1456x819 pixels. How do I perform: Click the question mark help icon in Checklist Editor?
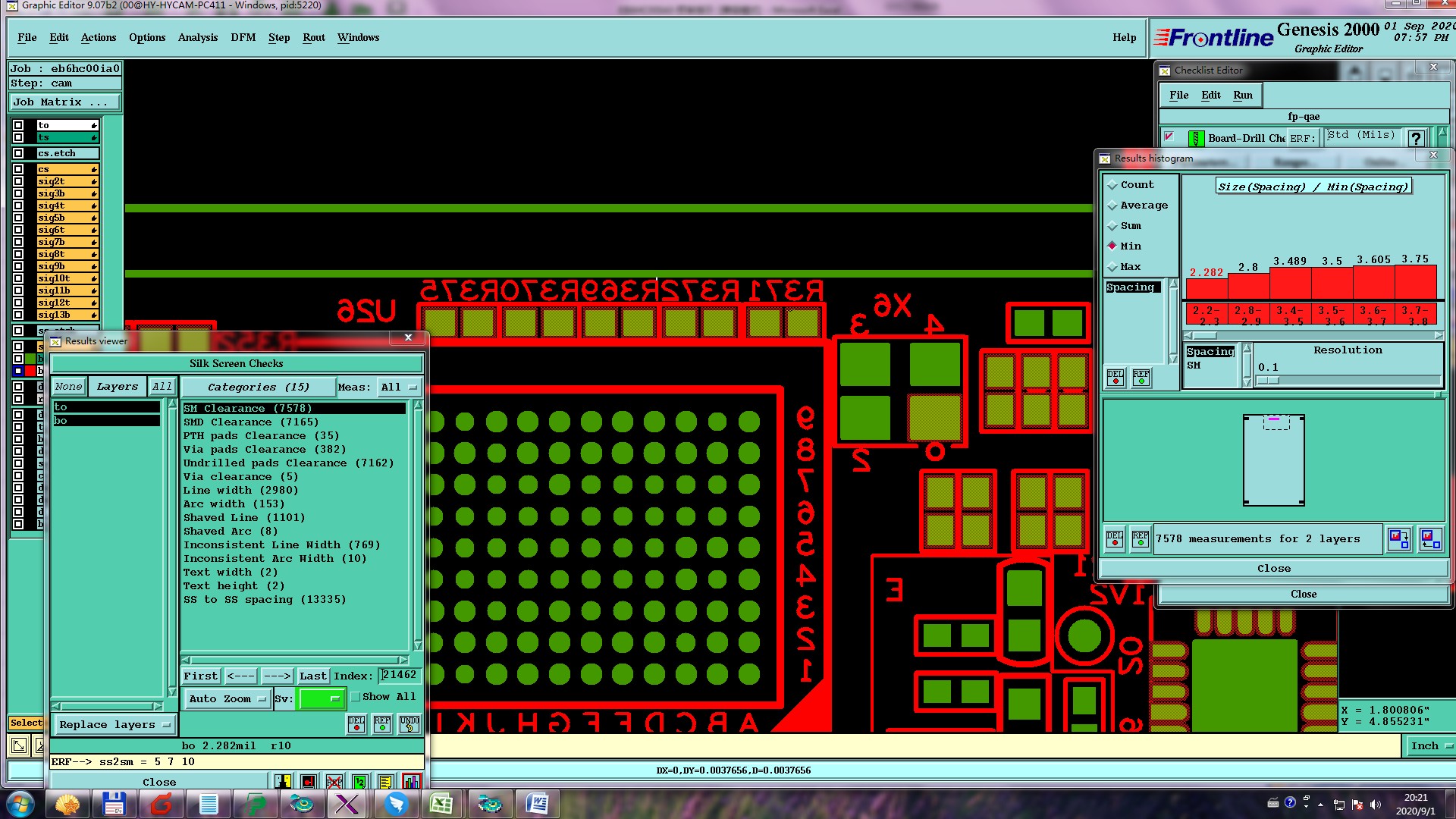coord(1415,138)
